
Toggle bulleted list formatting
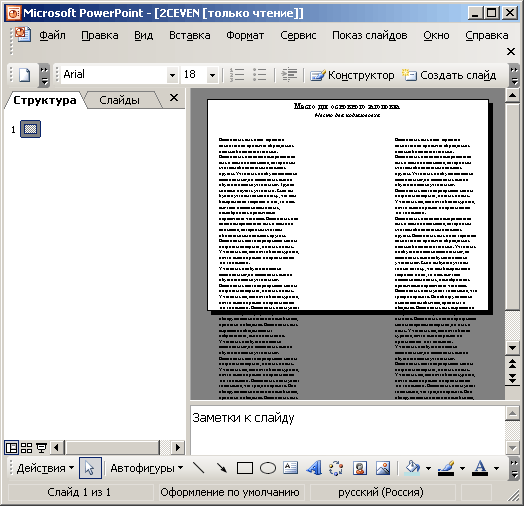click(259, 75)
